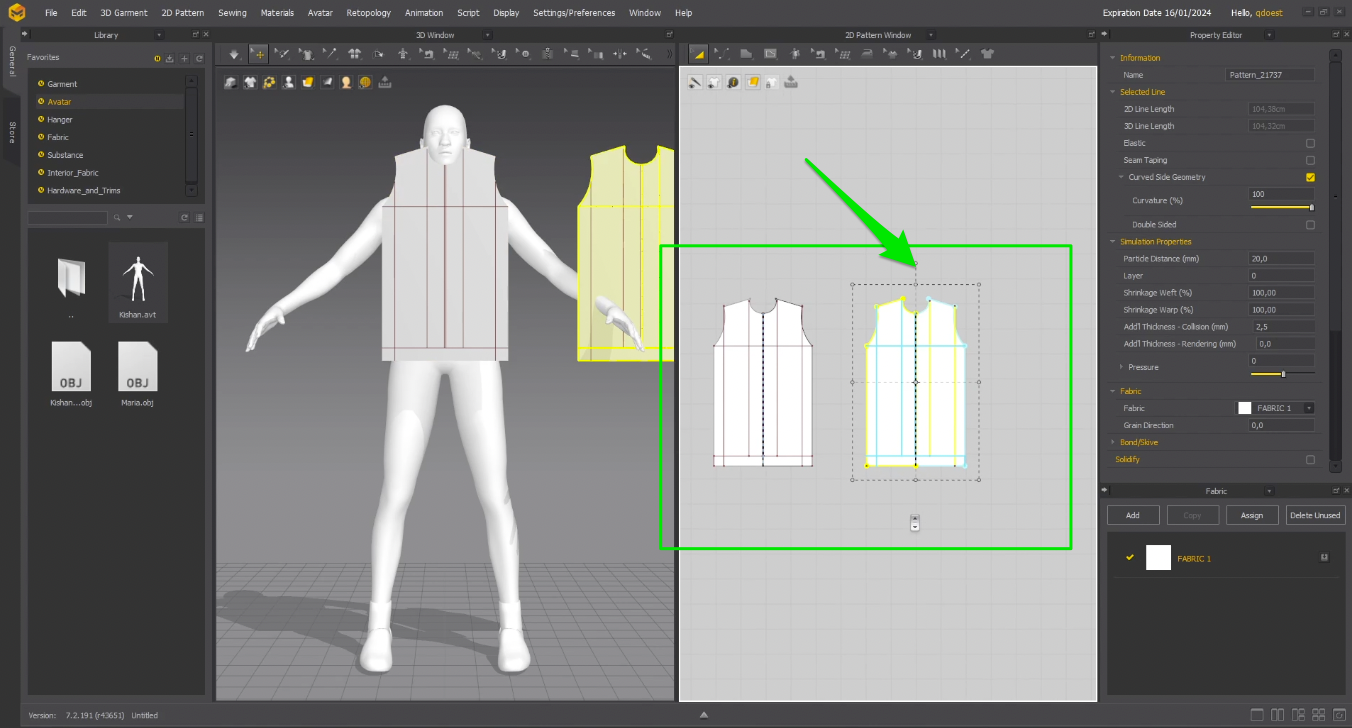Click the button tool icon in 3D toolbar
The image size is (1352, 728).
click(524, 54)
